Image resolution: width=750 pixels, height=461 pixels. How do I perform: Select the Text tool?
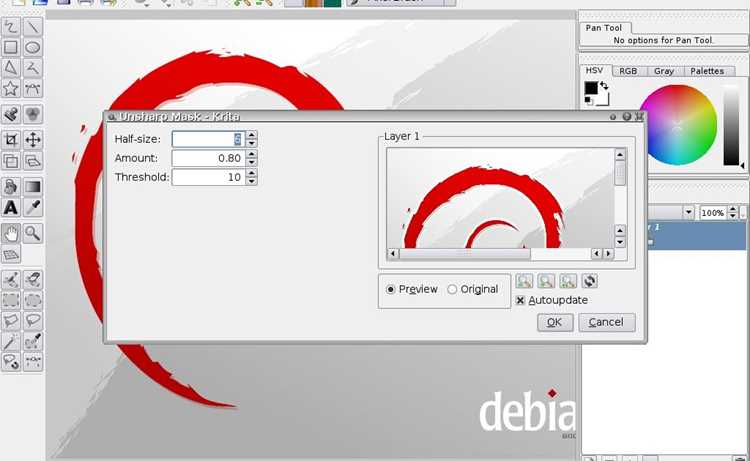click(x=11, y=208)
